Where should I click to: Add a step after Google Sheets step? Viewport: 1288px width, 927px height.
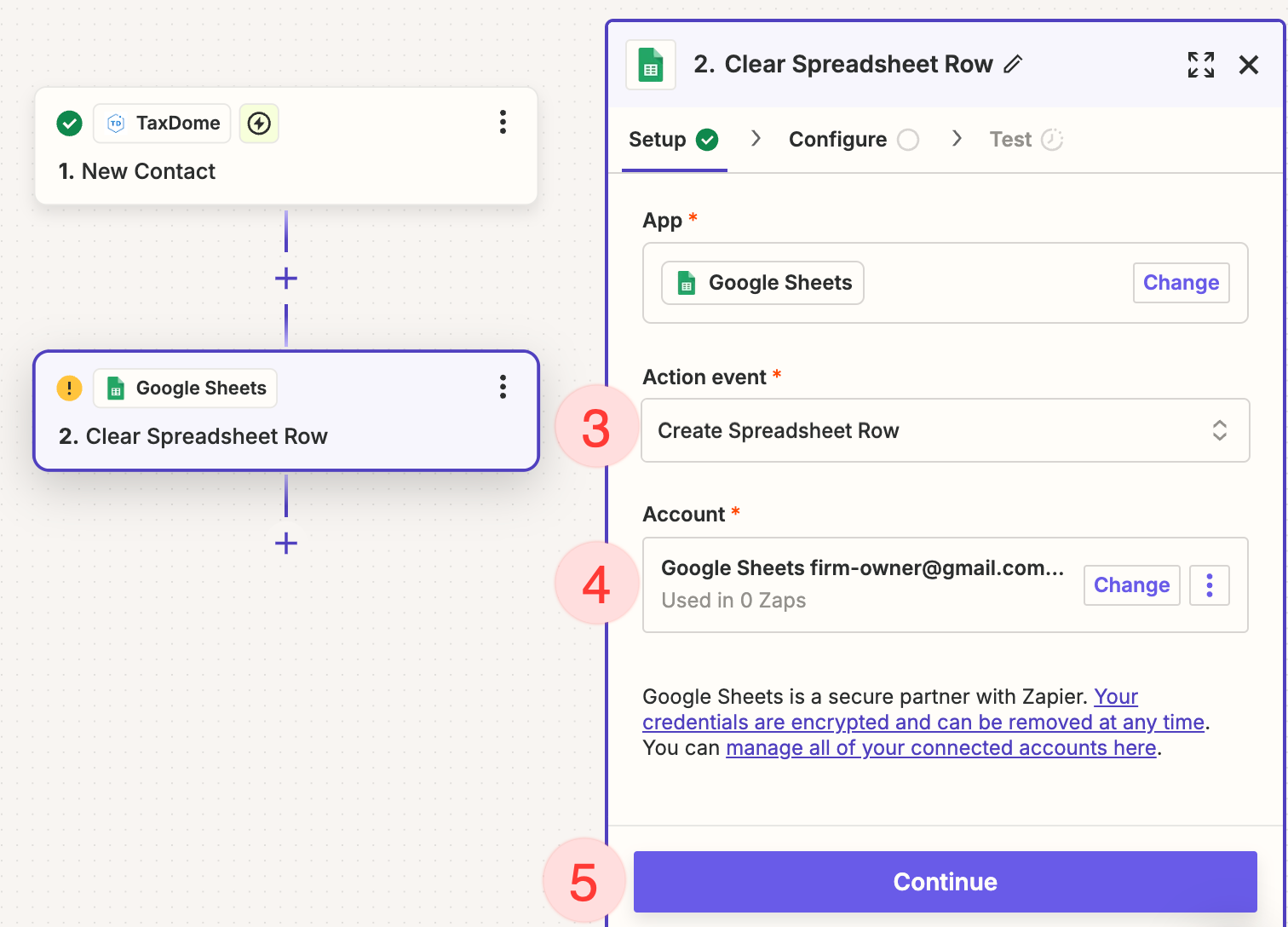tap(286, 544)
